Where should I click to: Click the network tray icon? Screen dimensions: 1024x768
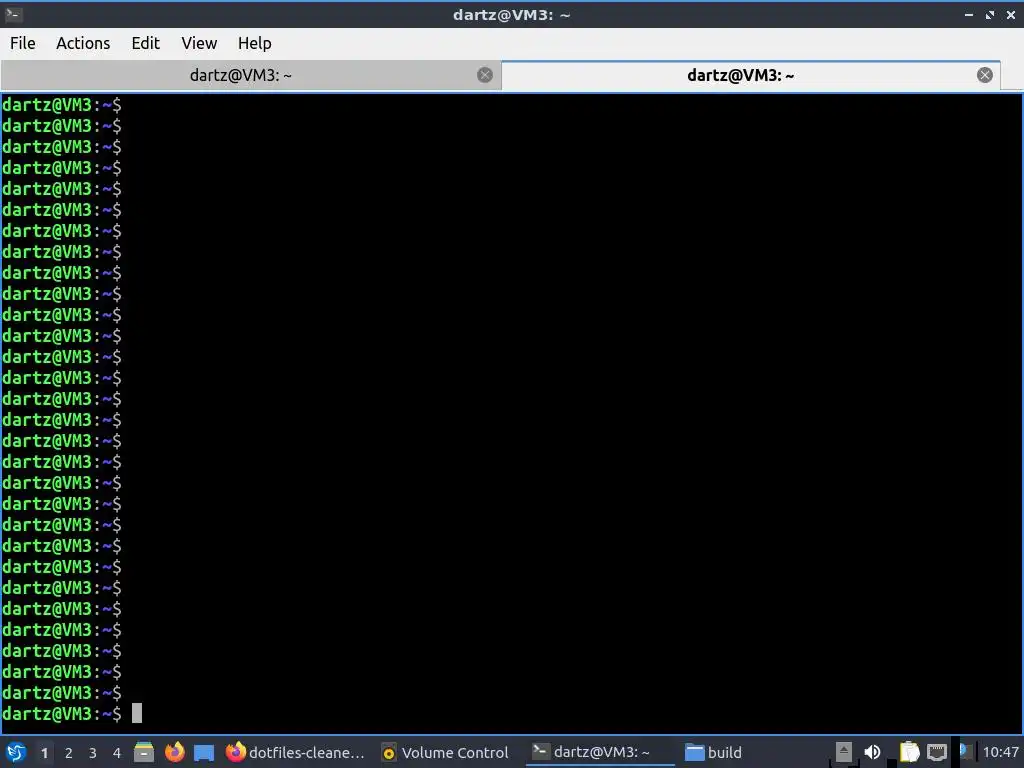(x=937, y=752)
